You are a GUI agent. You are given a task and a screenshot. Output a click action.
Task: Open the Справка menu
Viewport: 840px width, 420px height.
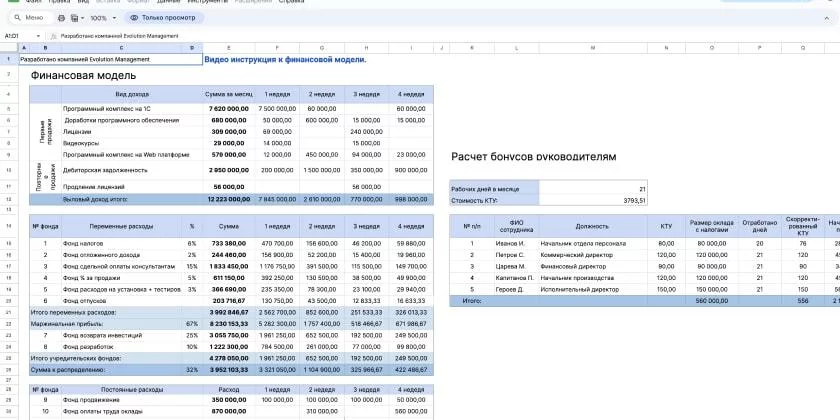tap(292, 2)
